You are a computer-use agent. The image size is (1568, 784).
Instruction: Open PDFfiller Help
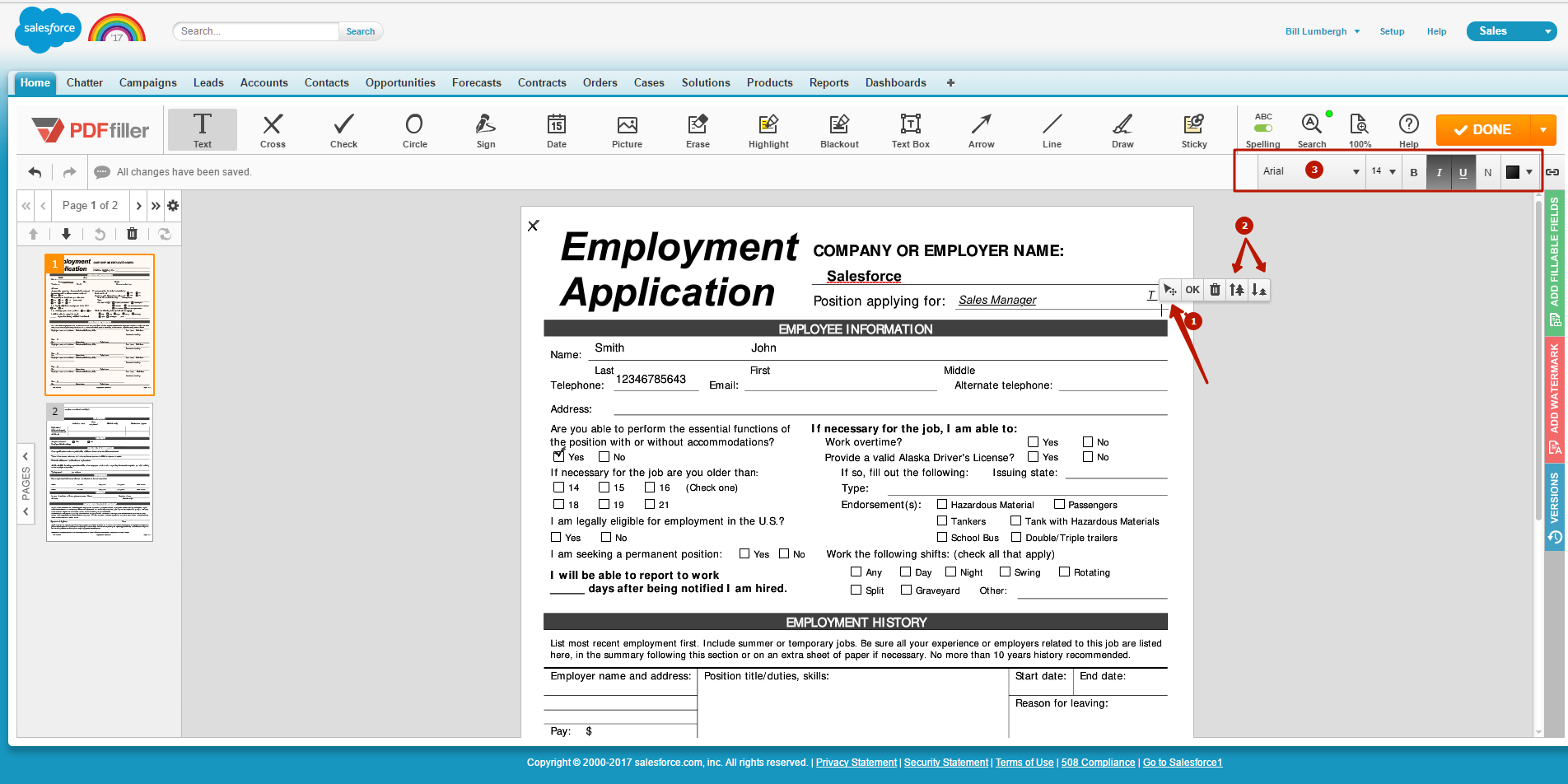coord(1408,130)
